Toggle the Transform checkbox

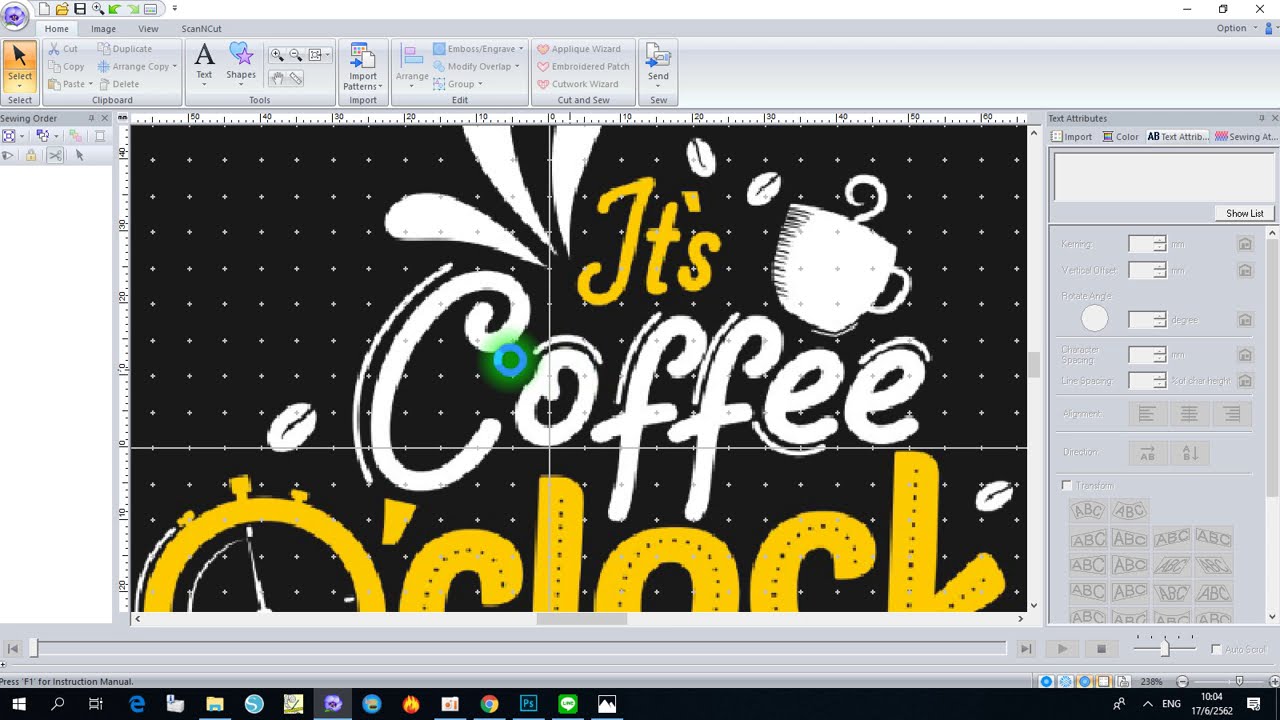[1067, 486]
